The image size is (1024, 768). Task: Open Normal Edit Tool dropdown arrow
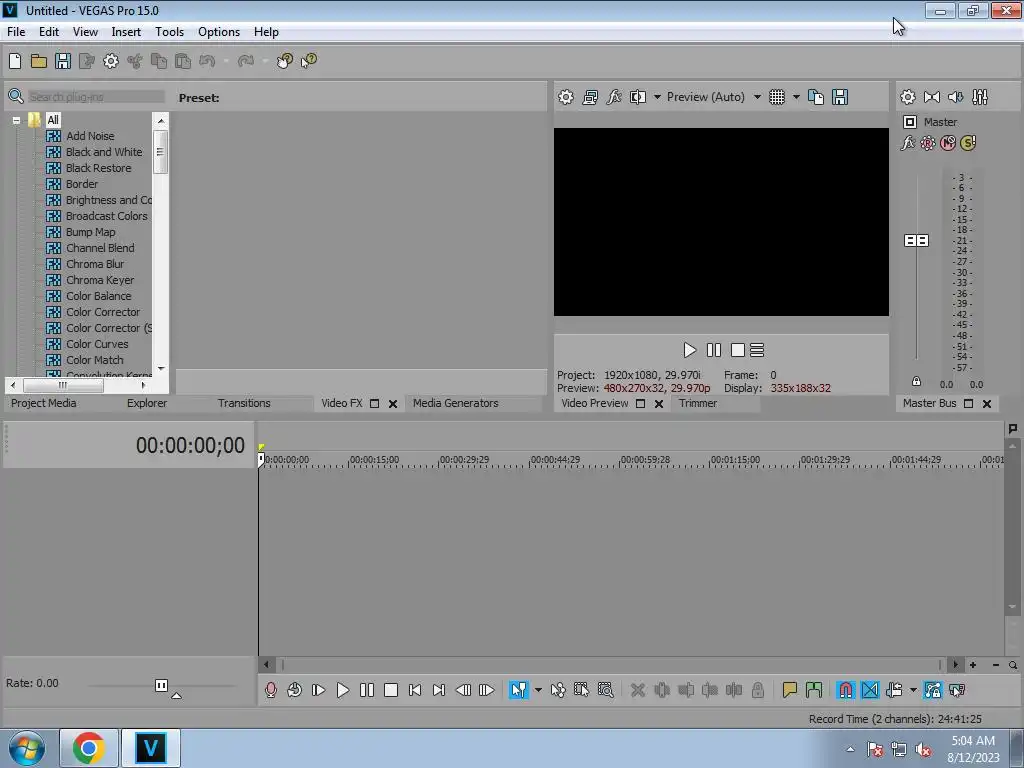tap(538, 690)
